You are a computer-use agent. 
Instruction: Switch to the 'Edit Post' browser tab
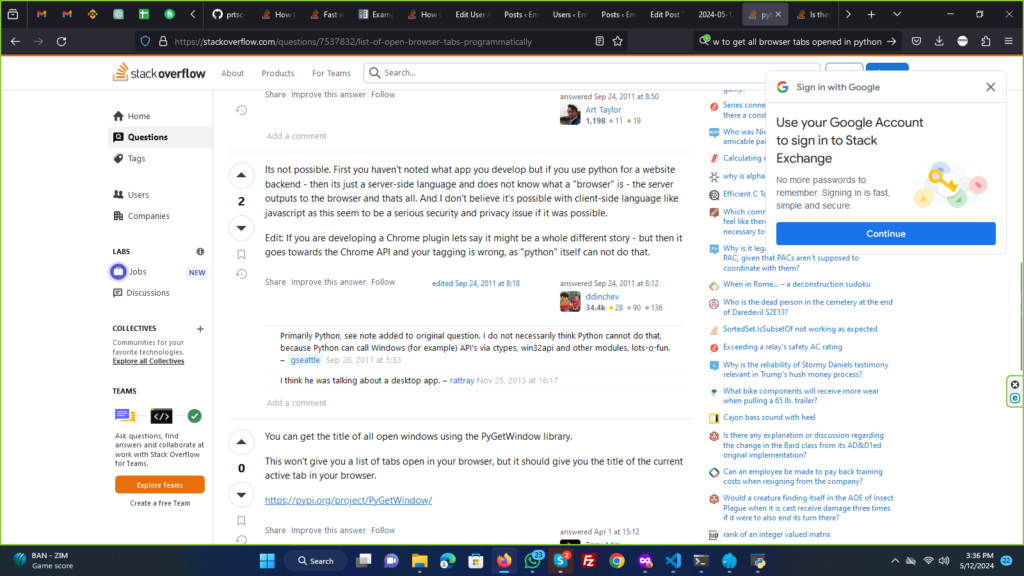point(664,15)
